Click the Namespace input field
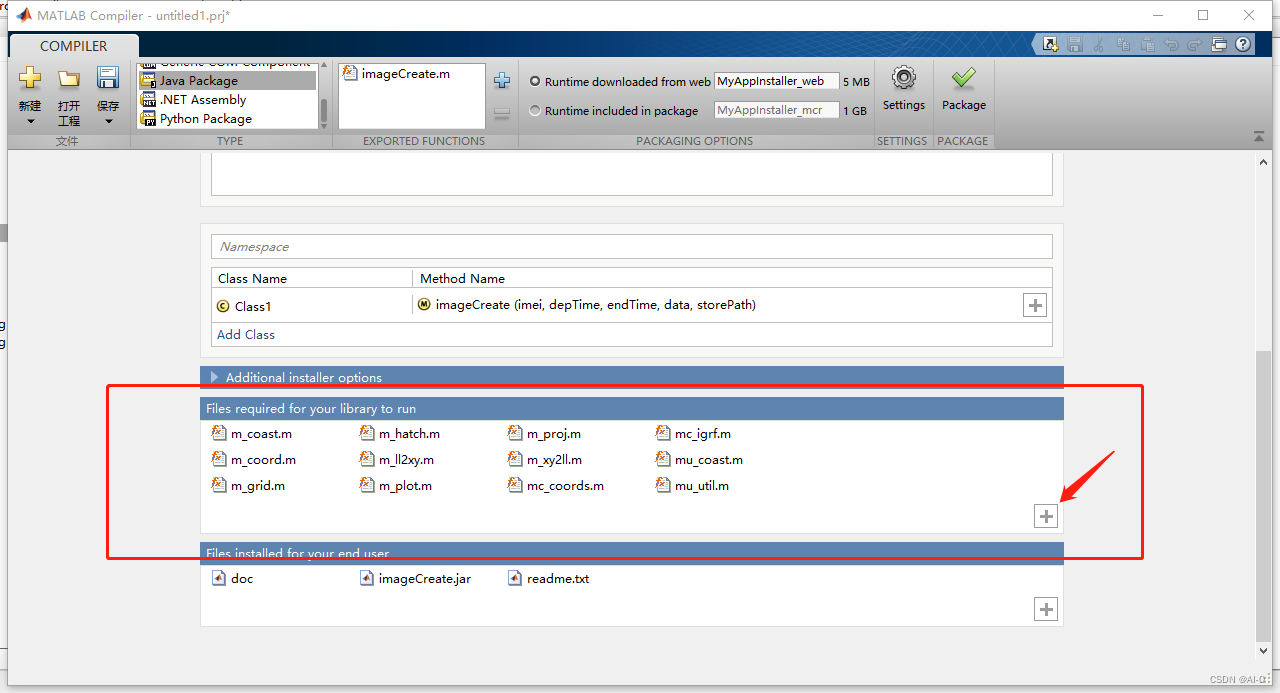This screenshot has width=1280, height=693. pyautogui.click(x=631, y=247)
